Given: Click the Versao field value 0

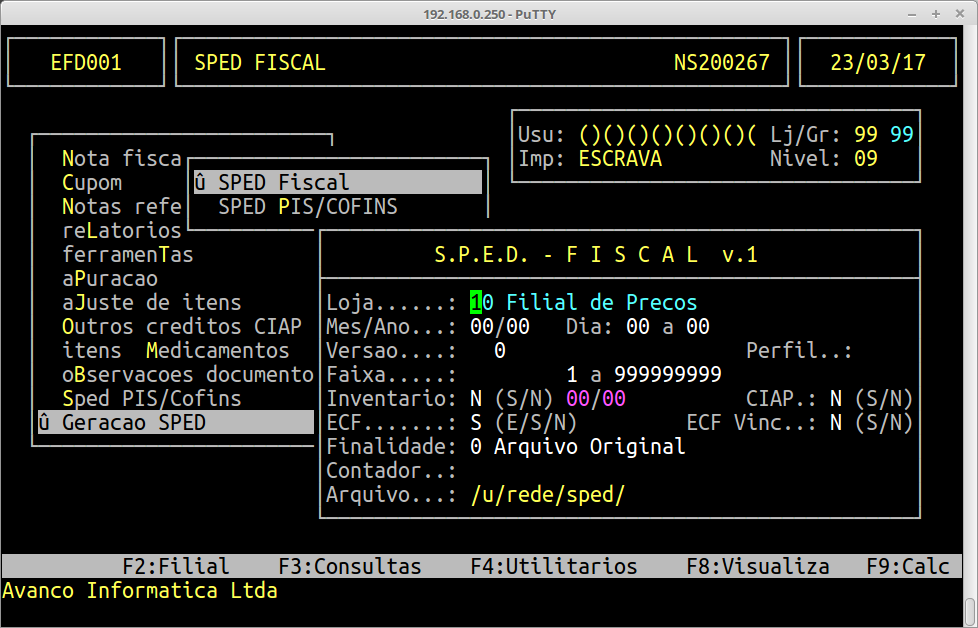Looking at the screenshot, I should (x=500, y=351).
